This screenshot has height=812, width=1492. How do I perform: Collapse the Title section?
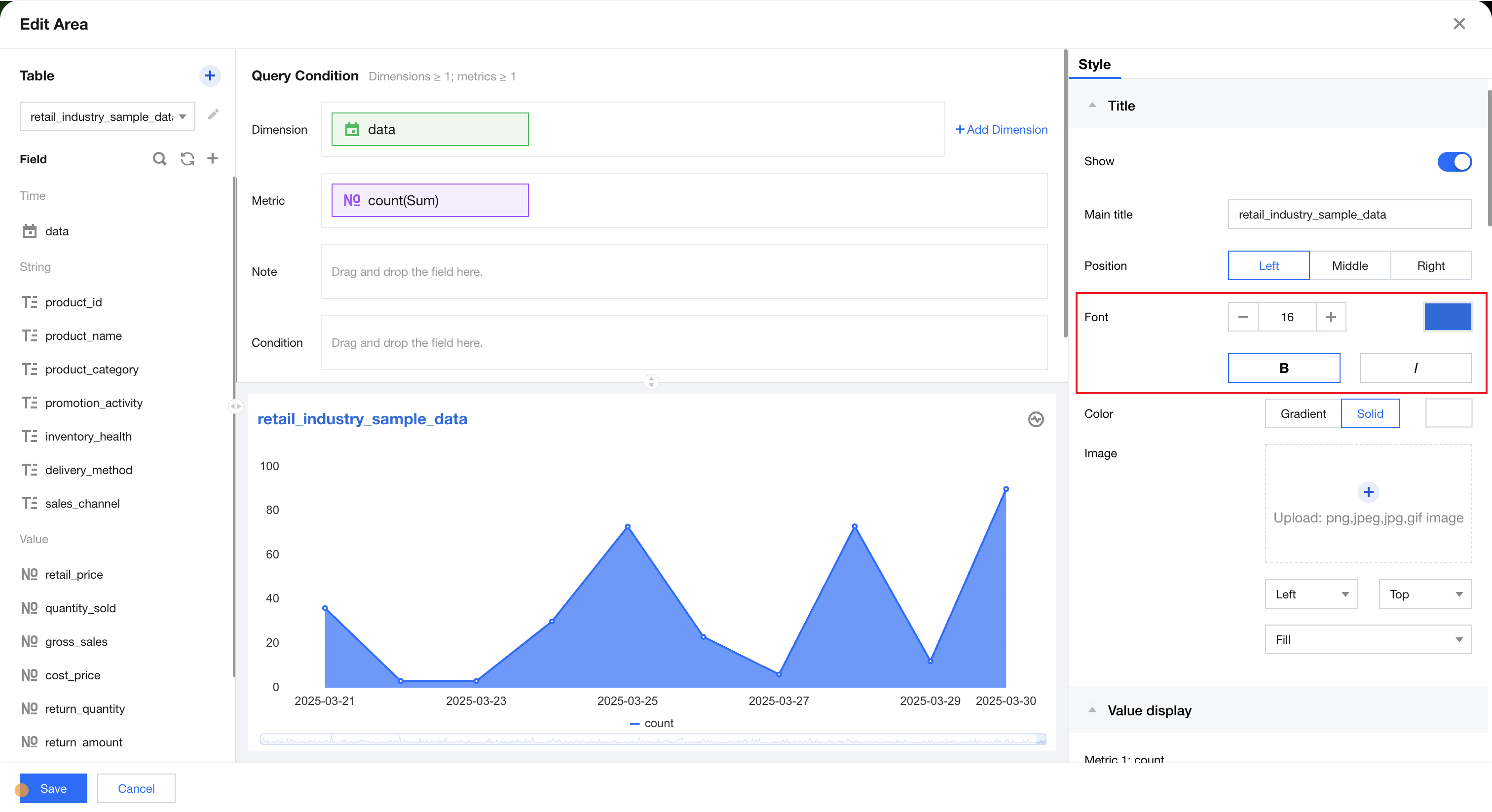coord(1092,106)
